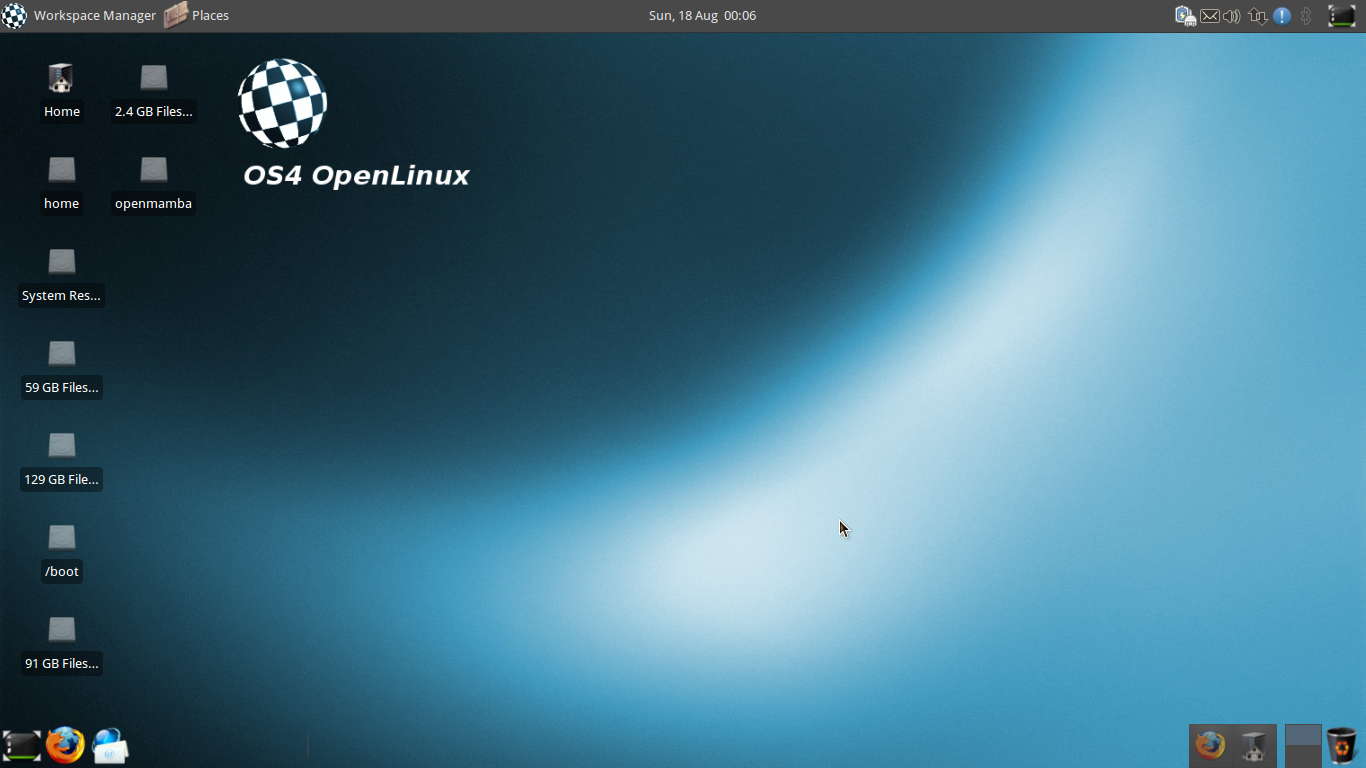Click the "openmamba" label text

pos(153,204)
